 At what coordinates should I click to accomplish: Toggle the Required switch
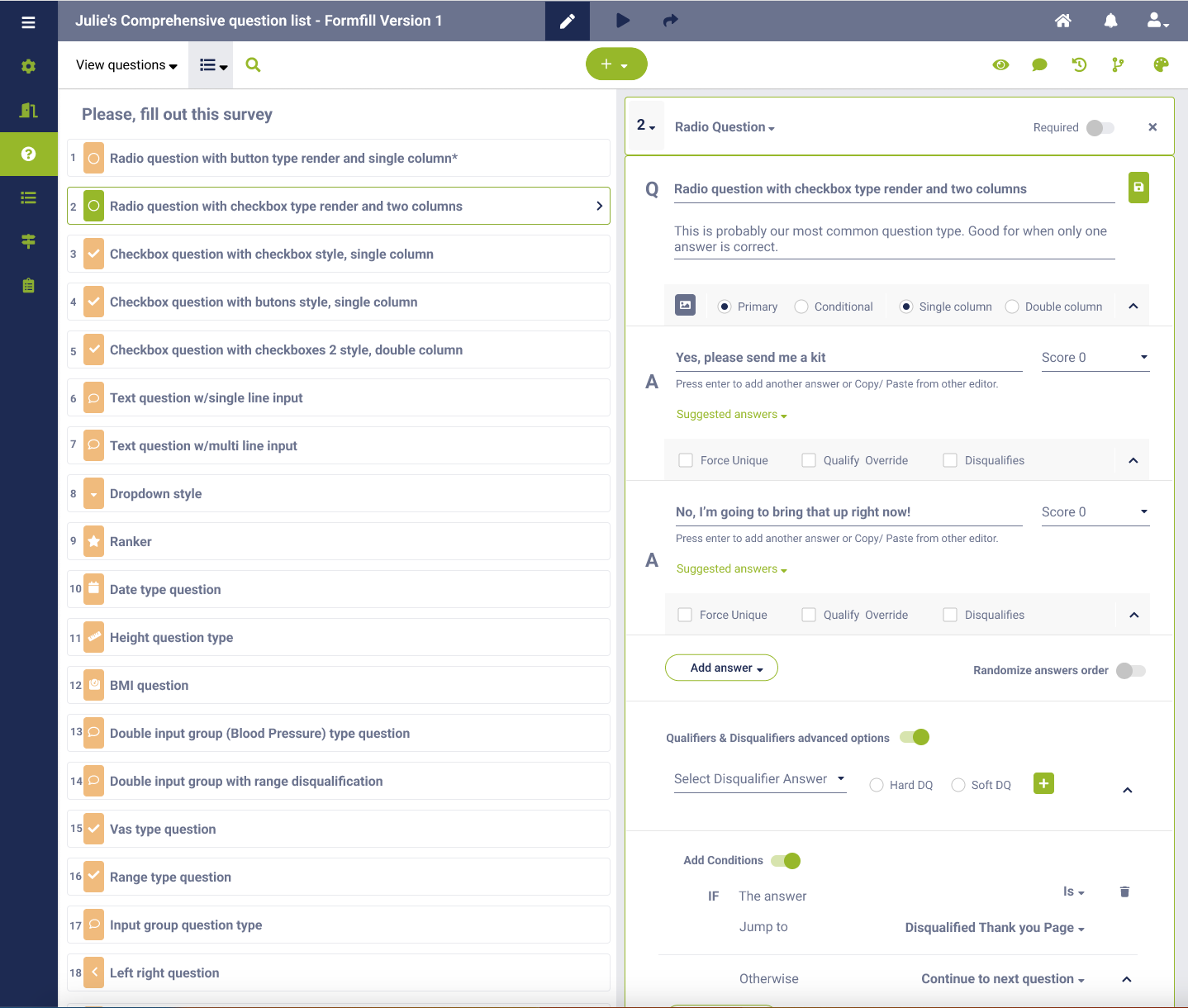[x=1100, y=127]
